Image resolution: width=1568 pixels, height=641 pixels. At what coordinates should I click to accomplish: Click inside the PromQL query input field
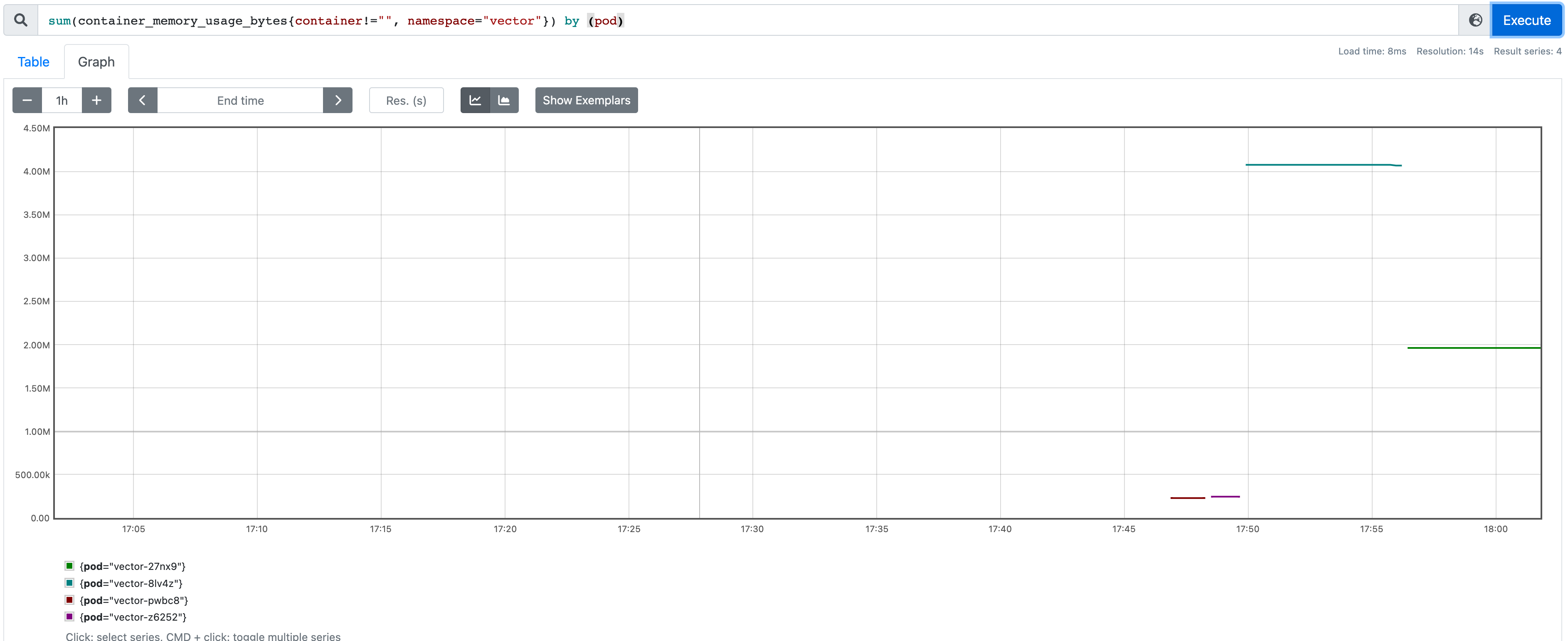pos(730,20)
